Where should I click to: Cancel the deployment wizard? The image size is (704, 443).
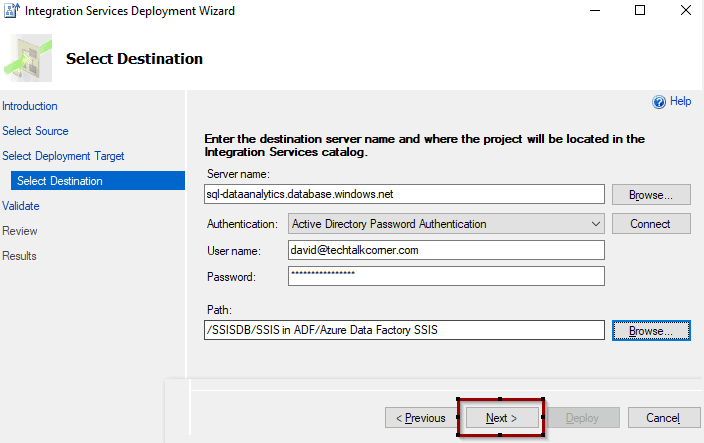pos(664,418)
